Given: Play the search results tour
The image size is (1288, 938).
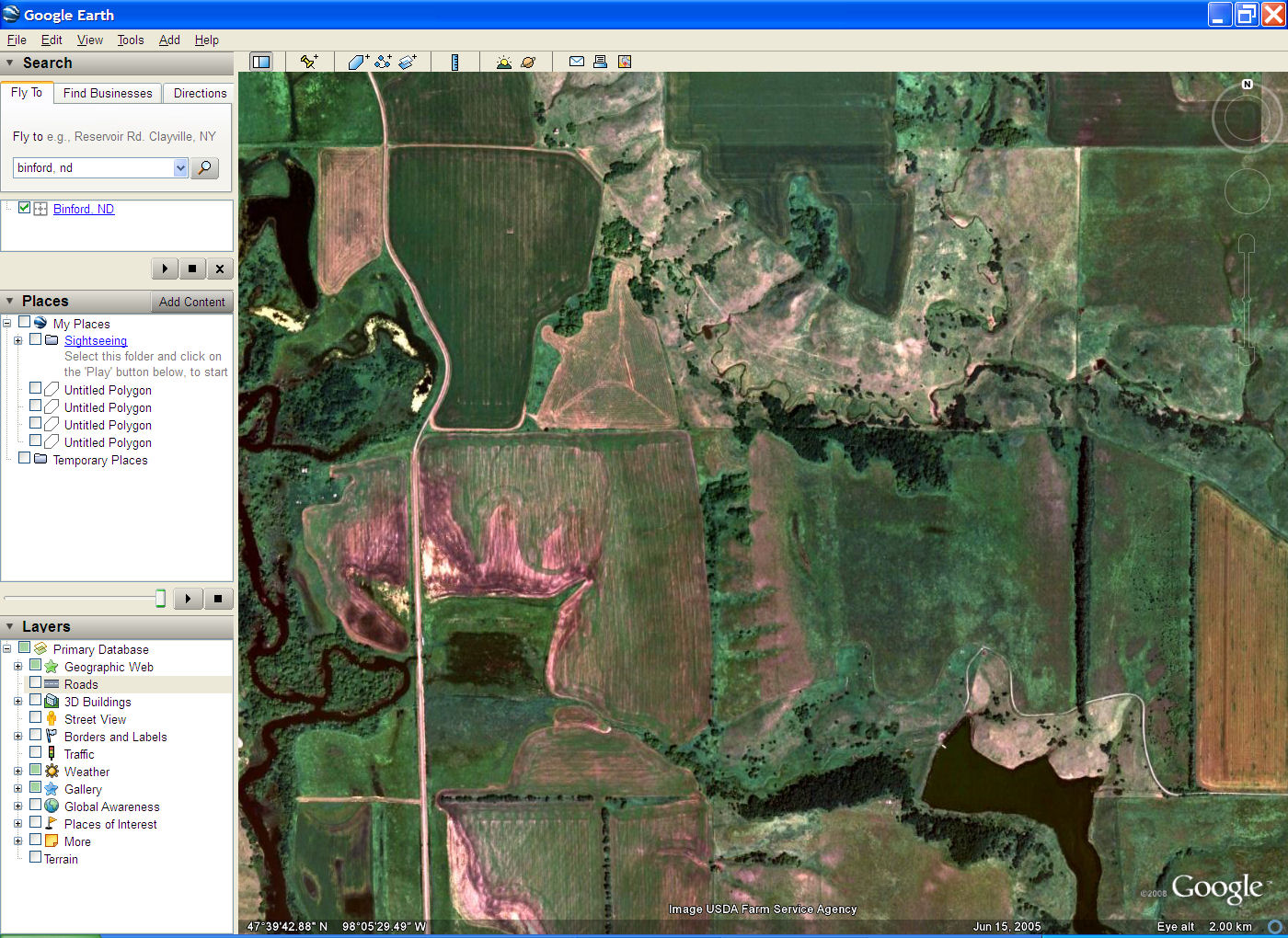Looking at the screenshot, I should click(x=165, y=269).
